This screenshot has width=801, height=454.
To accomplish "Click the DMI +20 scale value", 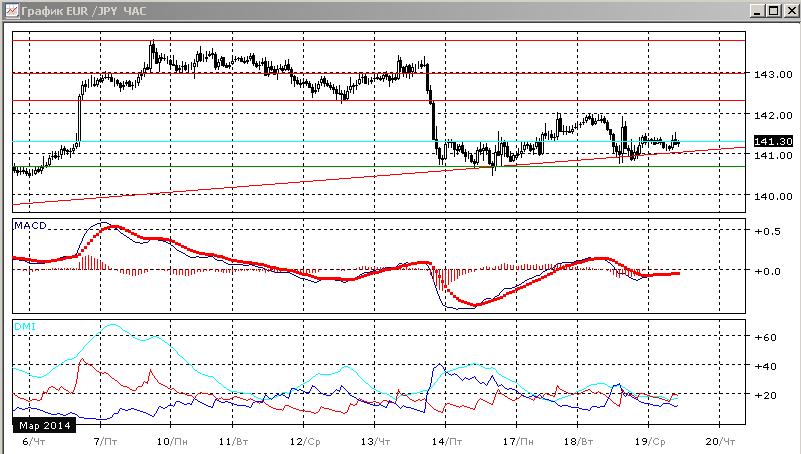I will [x=765, y=395].
